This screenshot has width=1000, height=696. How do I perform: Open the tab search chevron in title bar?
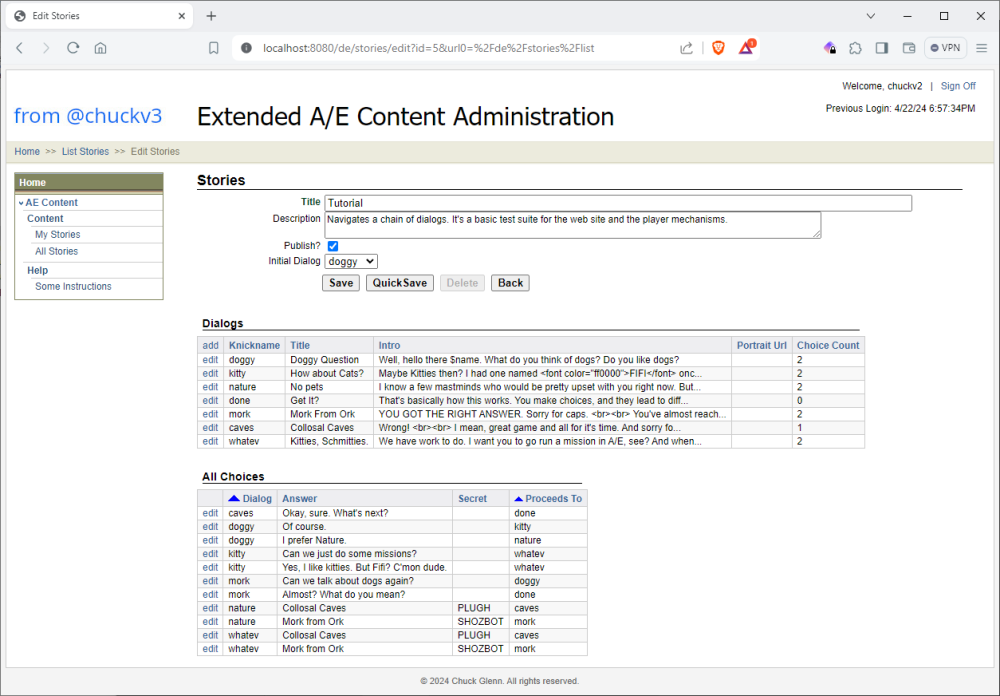coord(870,16)
